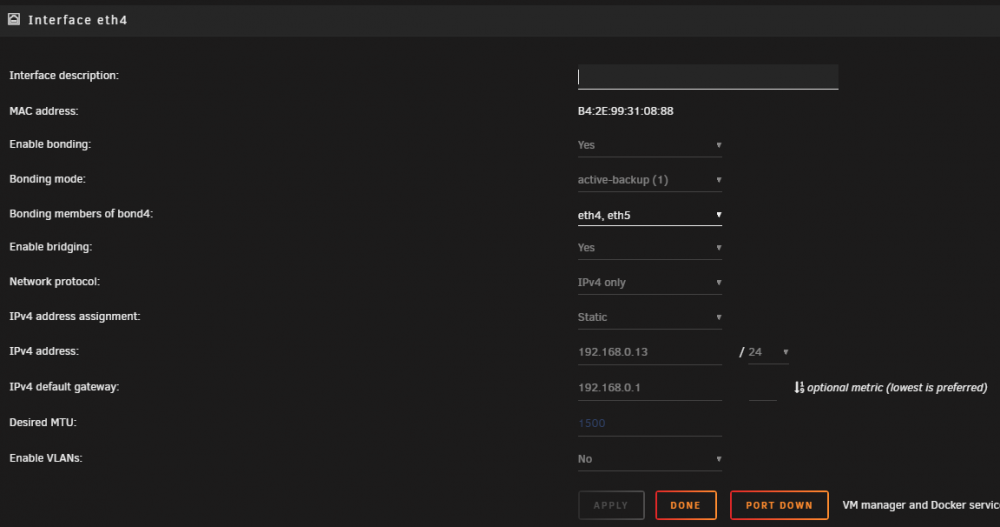Screen dimensions: 1000x527
Task: Click the IPv4 address assignment label
Action: point(75,316)
